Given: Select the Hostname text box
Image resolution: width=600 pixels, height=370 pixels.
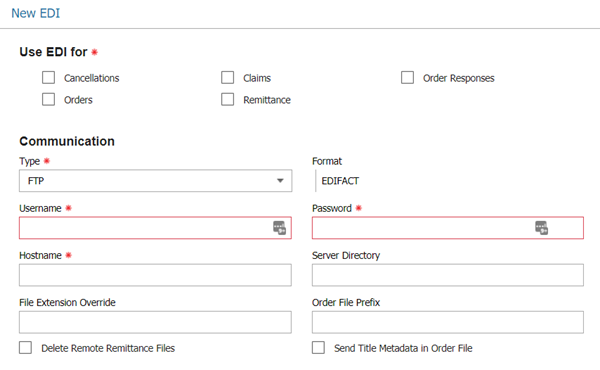Looking at the screenshot, I should (x=155, y=275).
